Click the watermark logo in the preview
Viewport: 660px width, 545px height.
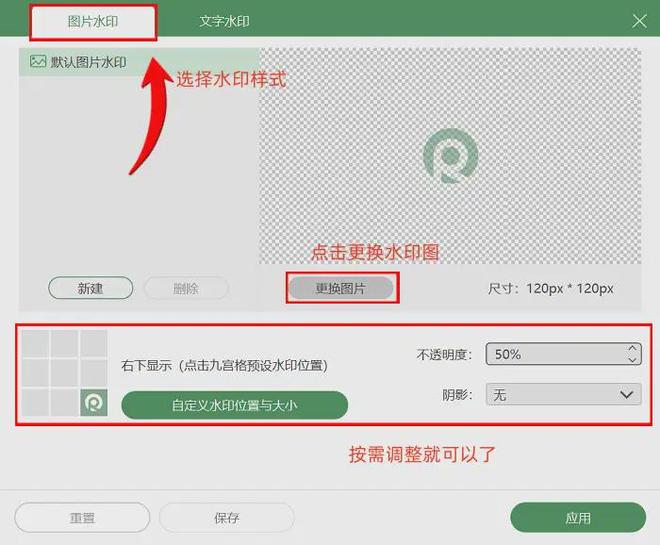click(x=450, y=157)
